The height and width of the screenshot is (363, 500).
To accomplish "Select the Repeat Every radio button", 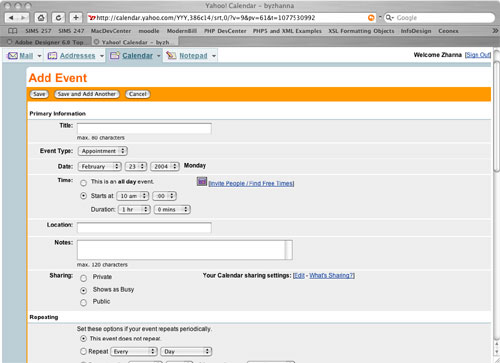I will pos(83,351).
